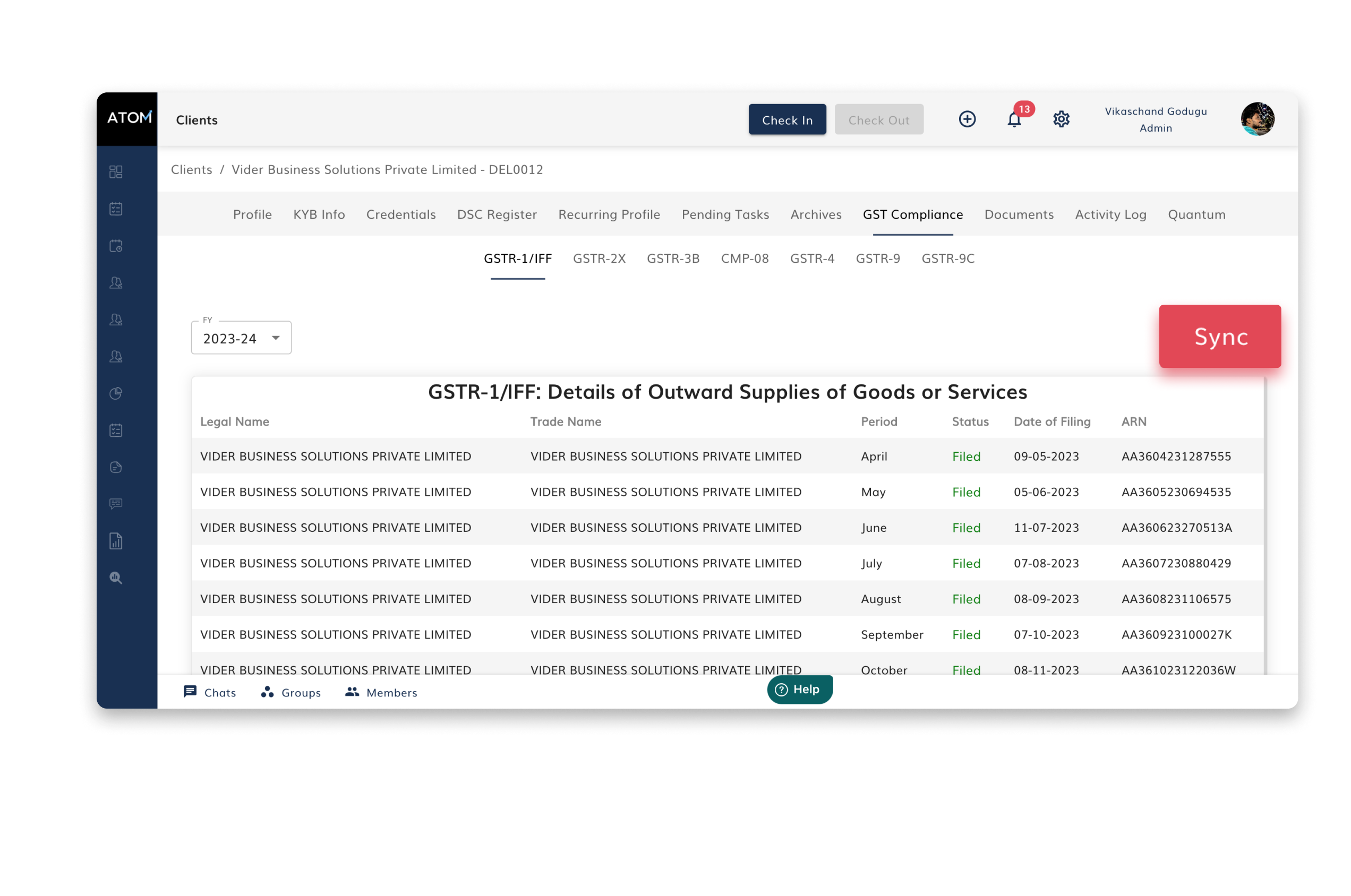Open Groups in bottom bar
The height and width of the screenshot is (896, 1351).
[x=291, y=693]
